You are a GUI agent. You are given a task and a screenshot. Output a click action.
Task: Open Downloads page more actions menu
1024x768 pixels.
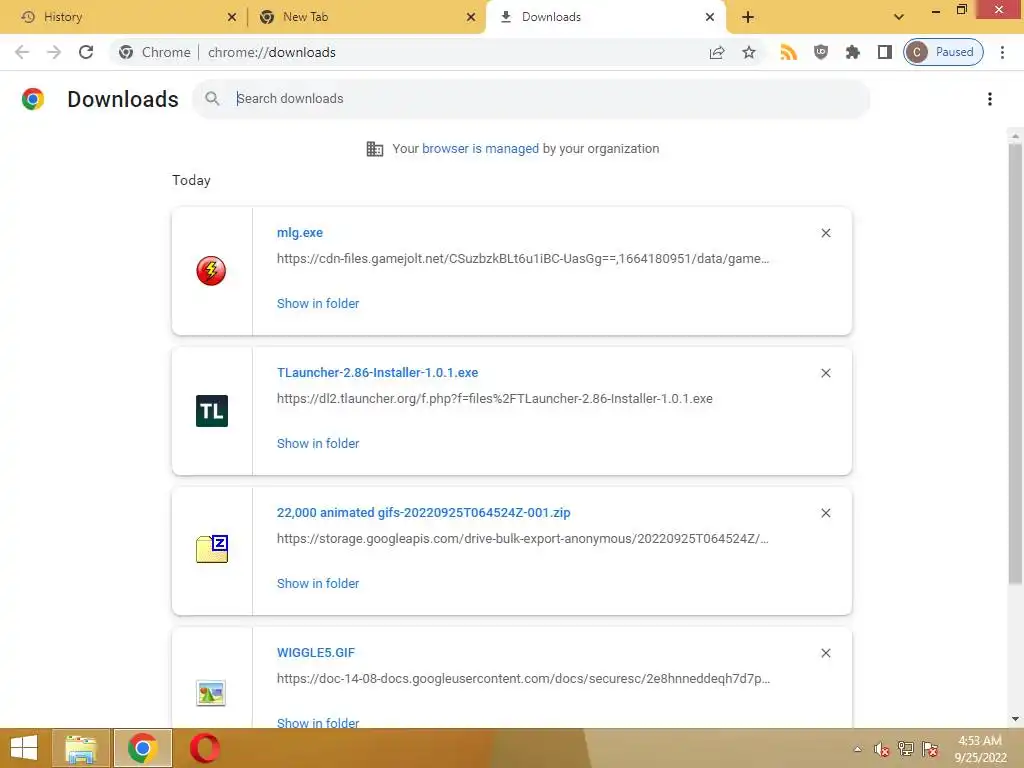pos(990,99)
